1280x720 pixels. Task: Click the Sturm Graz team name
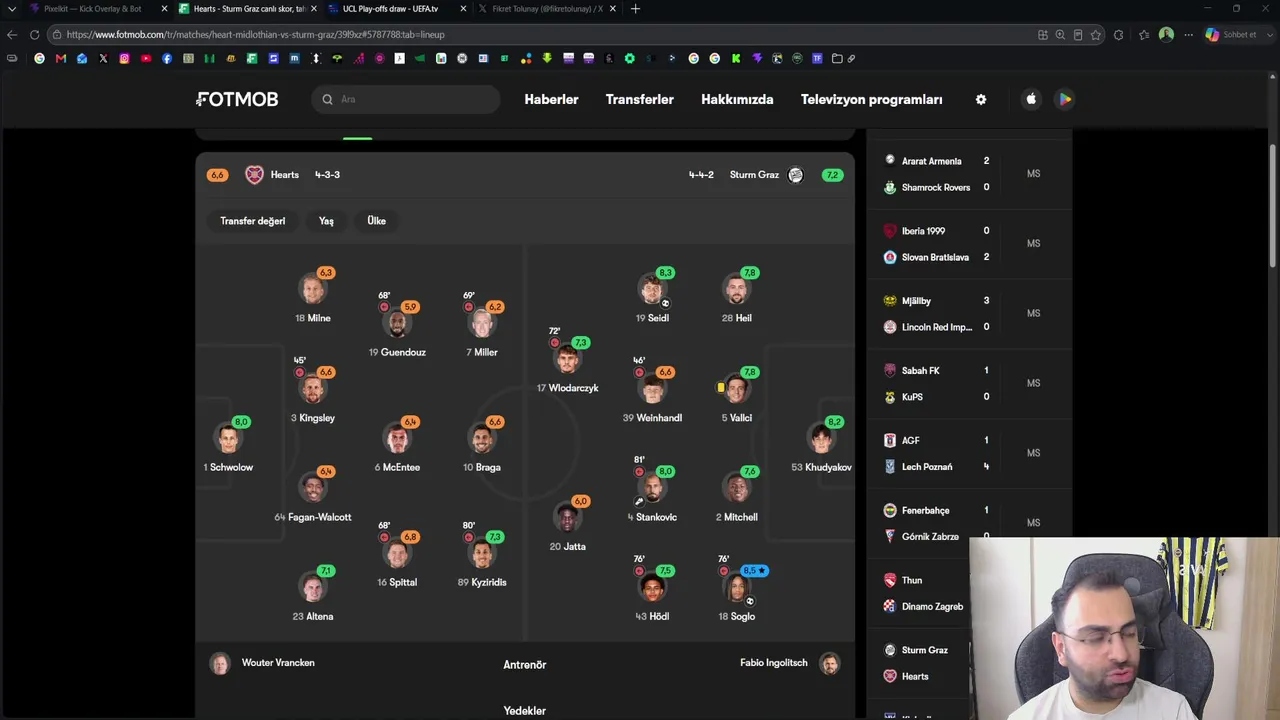click(x=754, y=175)
